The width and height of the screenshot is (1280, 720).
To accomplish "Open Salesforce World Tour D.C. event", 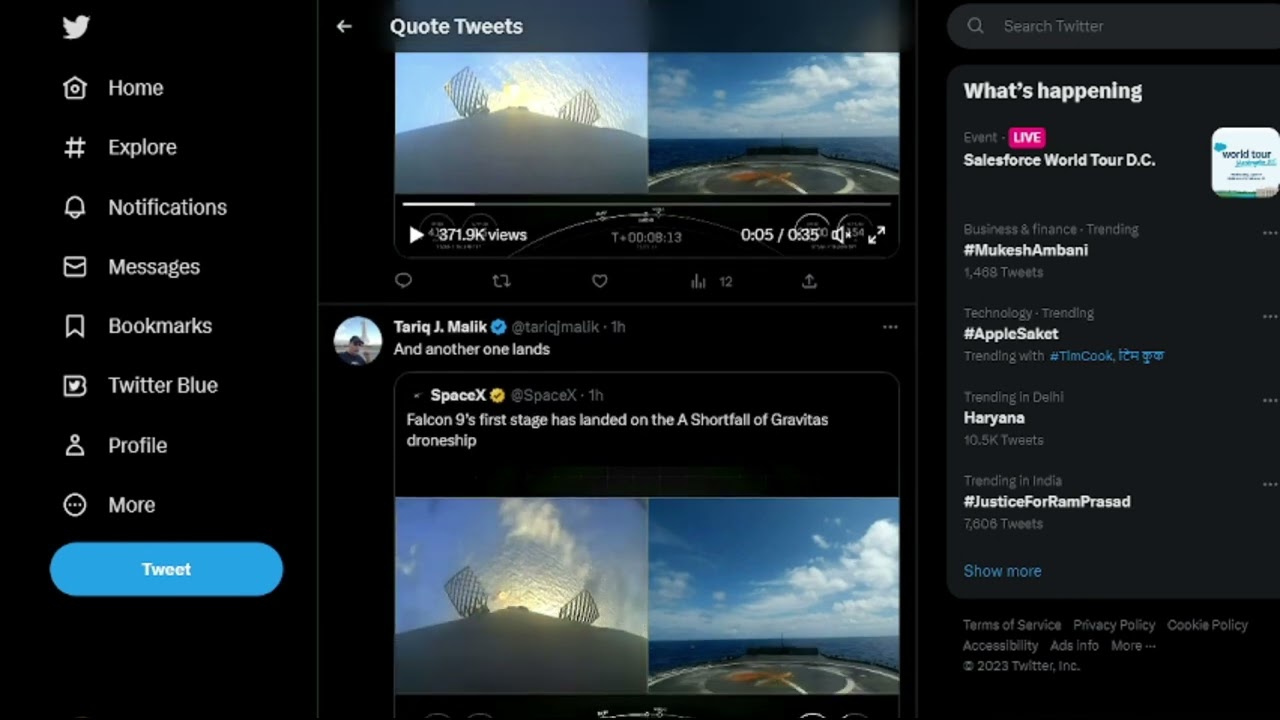I will pyautogui.click(x=1059, y=160).
